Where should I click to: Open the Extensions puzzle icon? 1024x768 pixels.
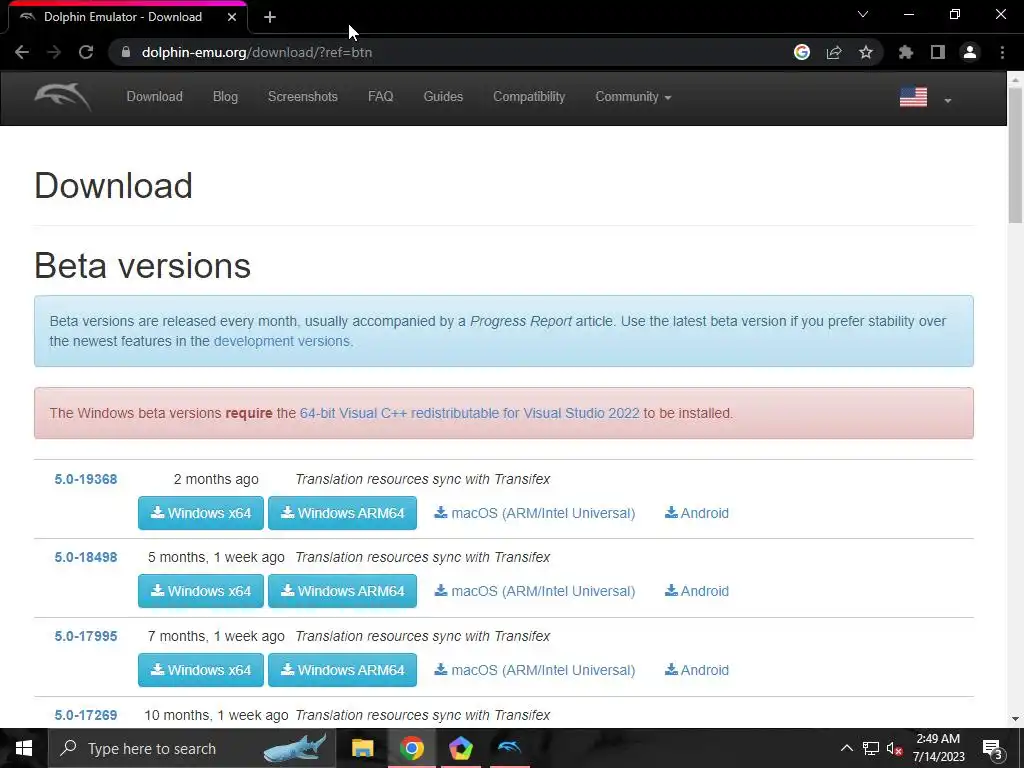coord(906,52)
